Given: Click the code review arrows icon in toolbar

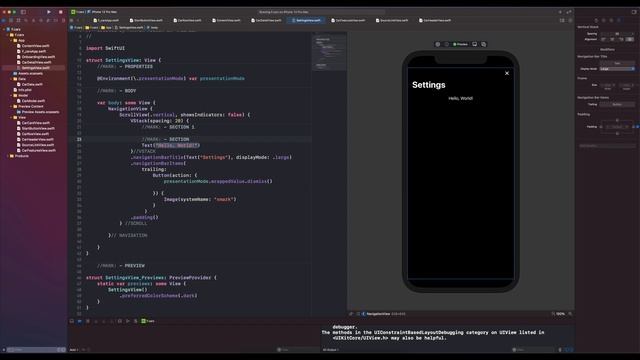Looking at the screenshot, I should point(569,12).
